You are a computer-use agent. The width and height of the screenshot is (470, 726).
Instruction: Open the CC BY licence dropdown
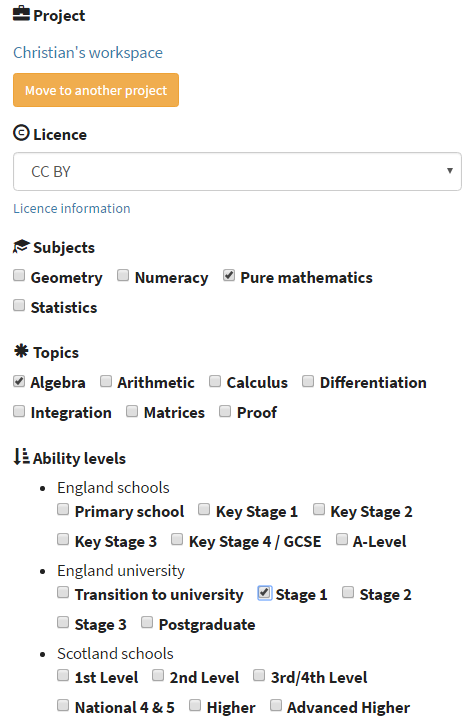237,171
